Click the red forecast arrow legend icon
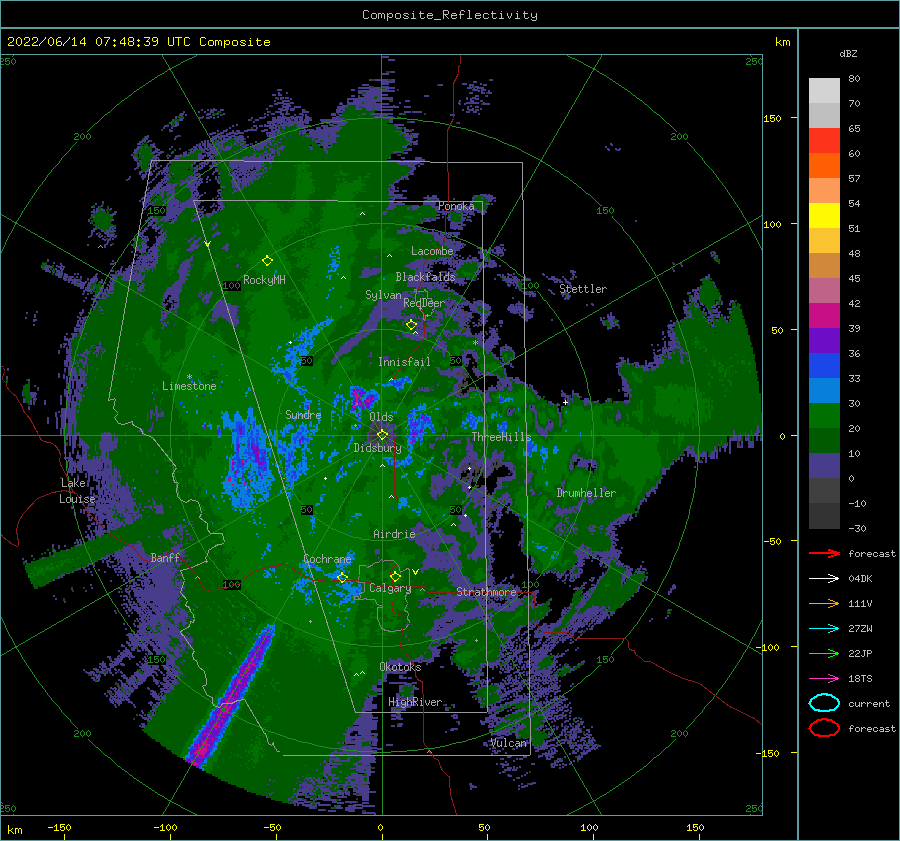Screen dimensions: 900x841 click(x=824, y=553)
